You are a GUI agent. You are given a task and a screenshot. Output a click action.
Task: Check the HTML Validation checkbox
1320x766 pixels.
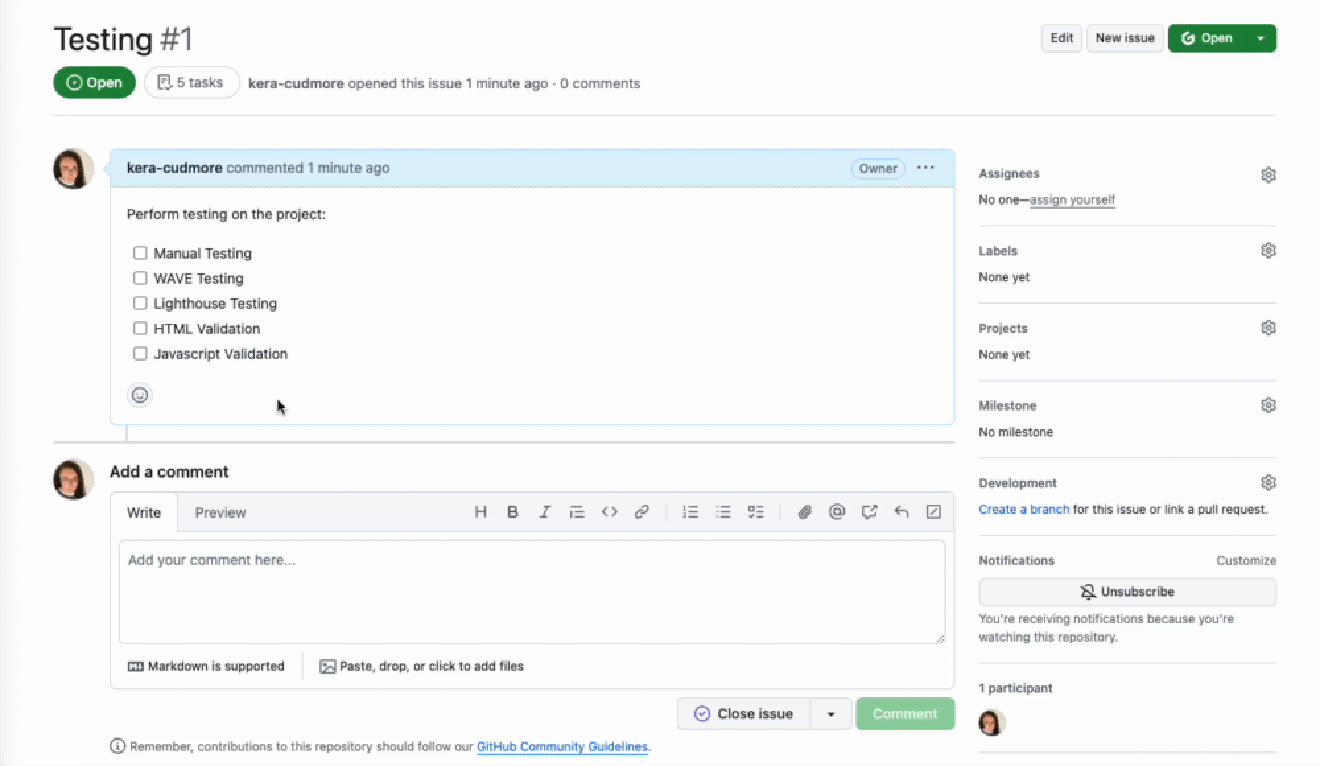tap(140, 328)
